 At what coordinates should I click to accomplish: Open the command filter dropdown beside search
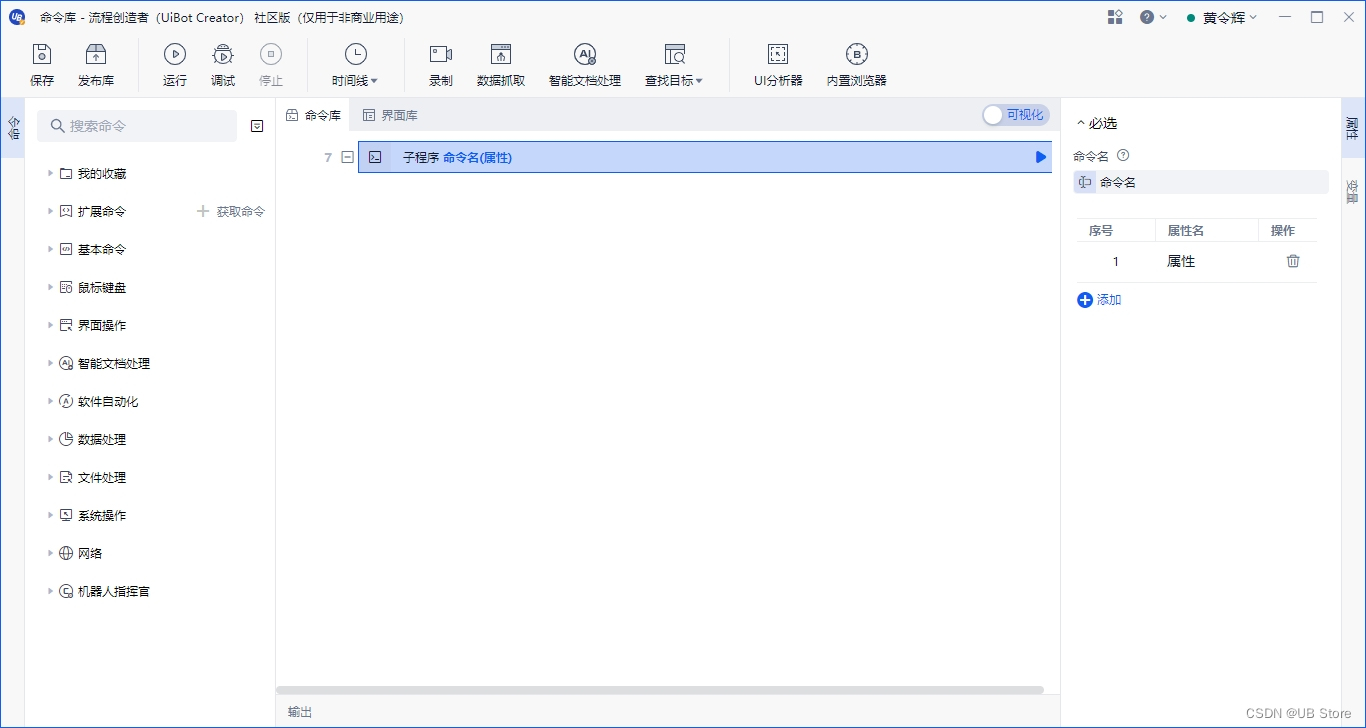(257, 126)
